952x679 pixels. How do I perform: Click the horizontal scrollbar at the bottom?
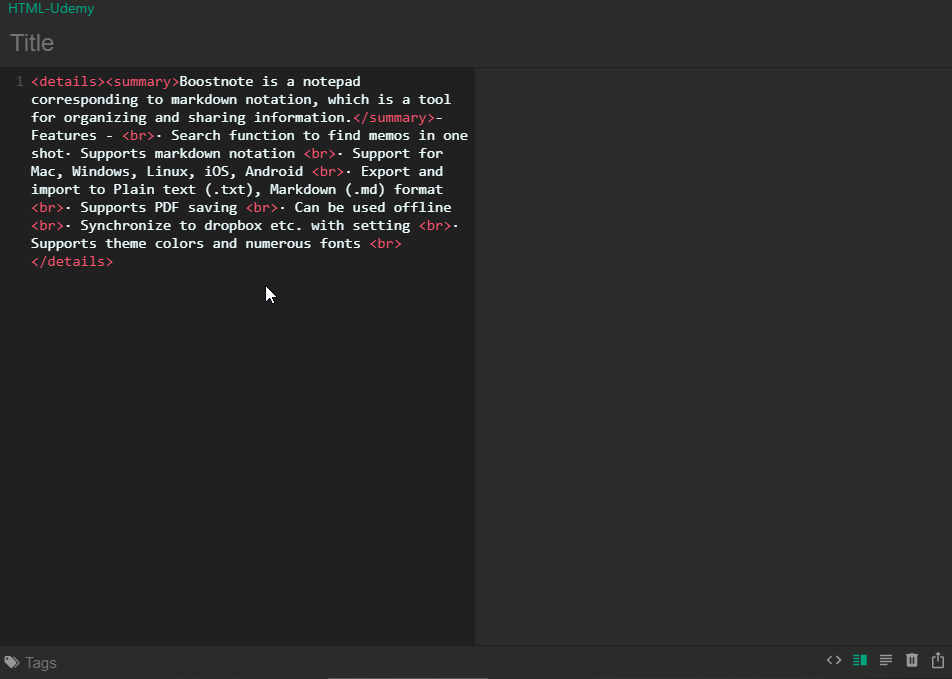pyautogui.click(x=407, y=677)
